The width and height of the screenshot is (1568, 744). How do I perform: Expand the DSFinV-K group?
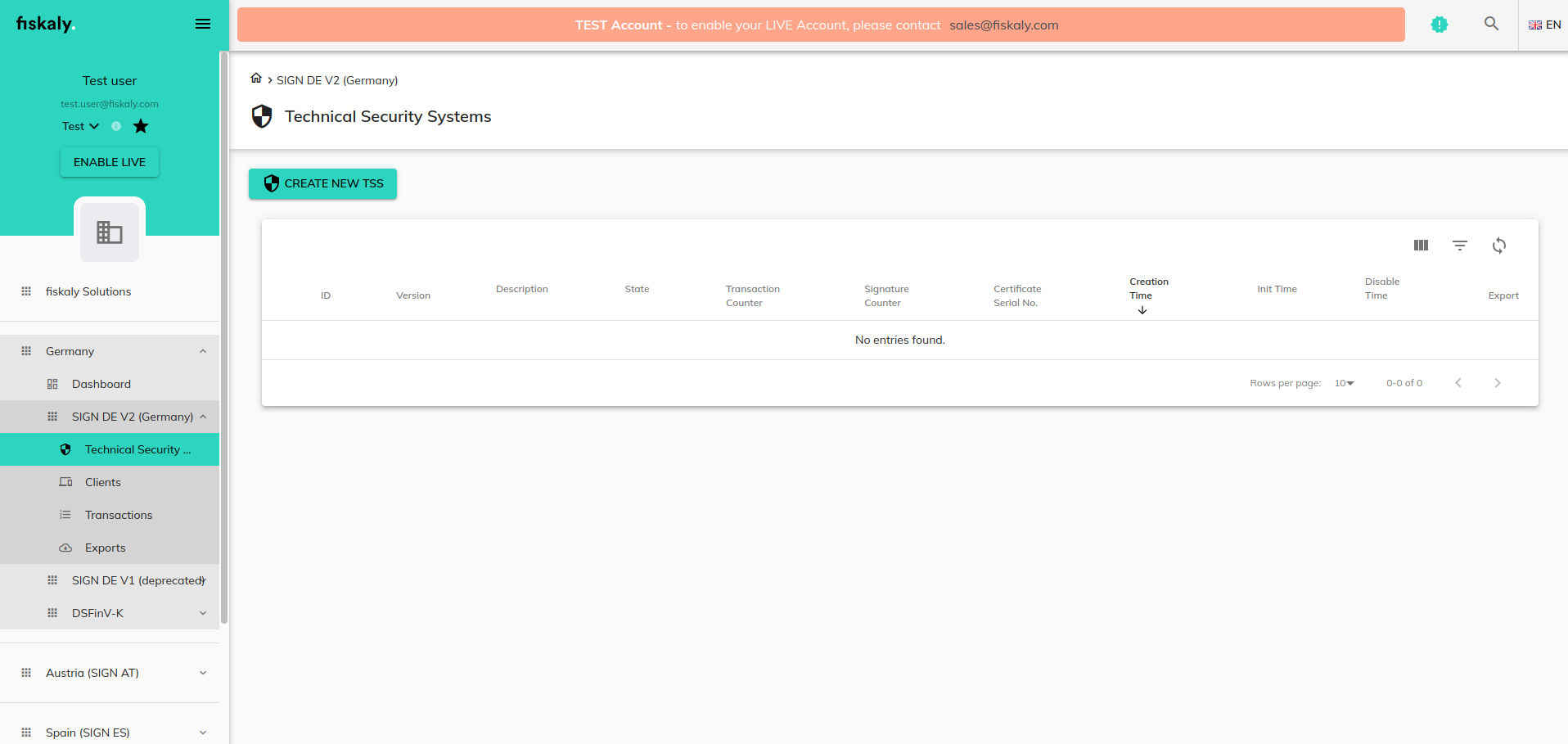[x=110, y=613]
